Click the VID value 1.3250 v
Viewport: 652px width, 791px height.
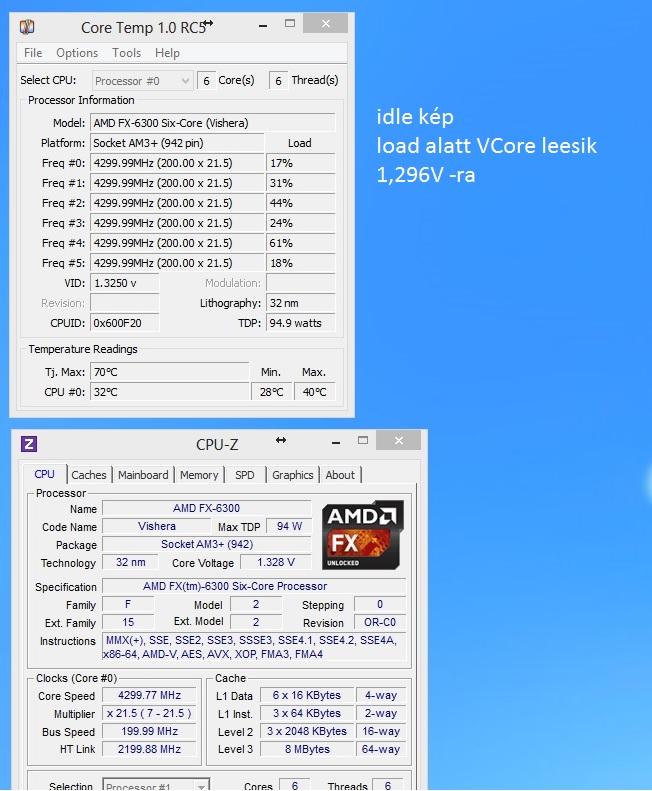pos(125,283)
